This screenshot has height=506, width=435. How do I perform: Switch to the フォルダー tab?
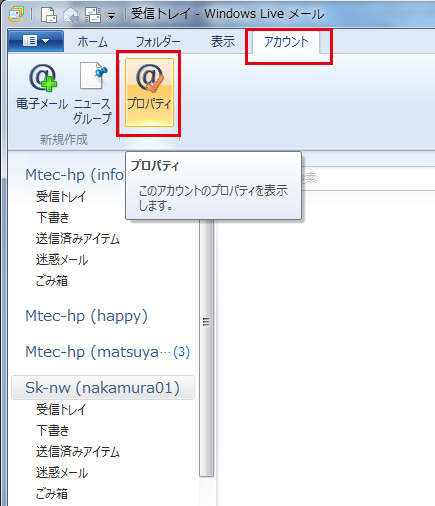click(158, 42)
